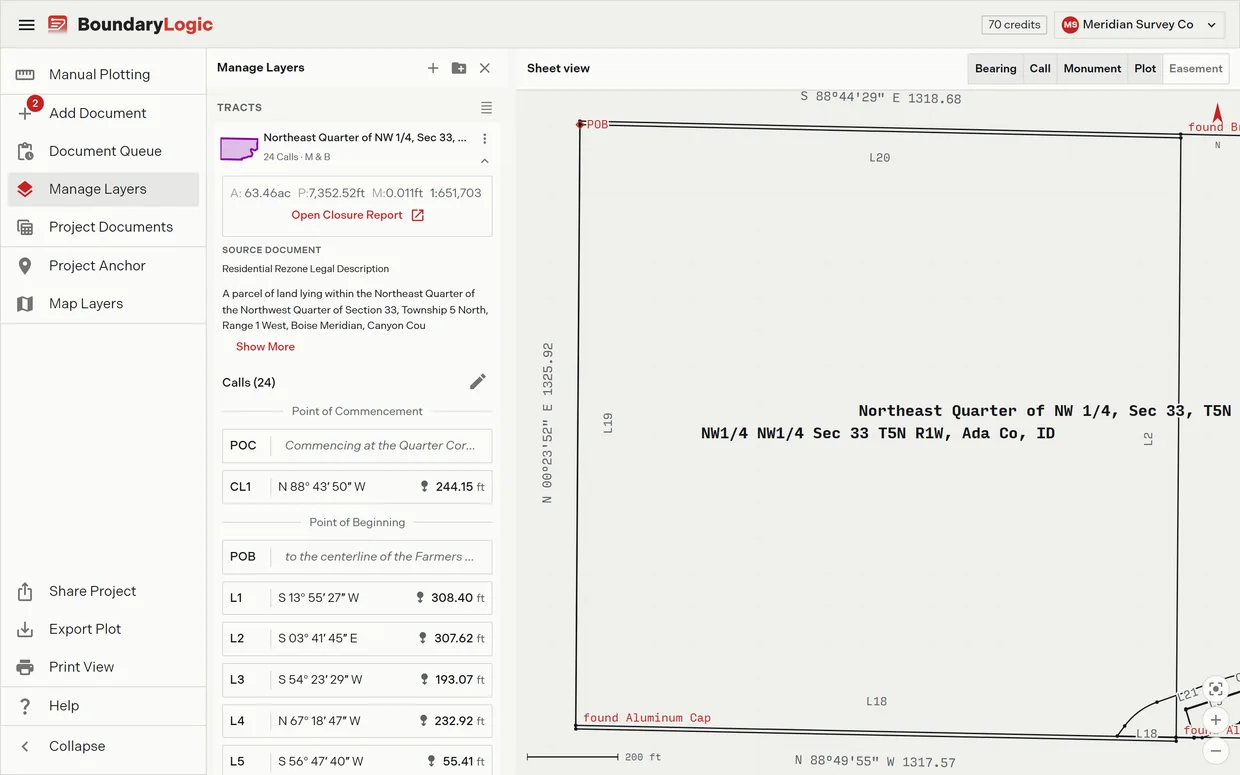The height and width of the screenshot is (775, 1240).
Task: Open Manual Plotting tool
Action: [x=103, y=74]
